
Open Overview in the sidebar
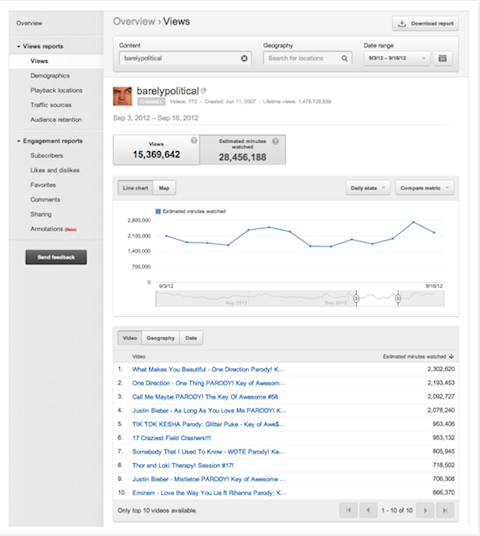[29, 23]
